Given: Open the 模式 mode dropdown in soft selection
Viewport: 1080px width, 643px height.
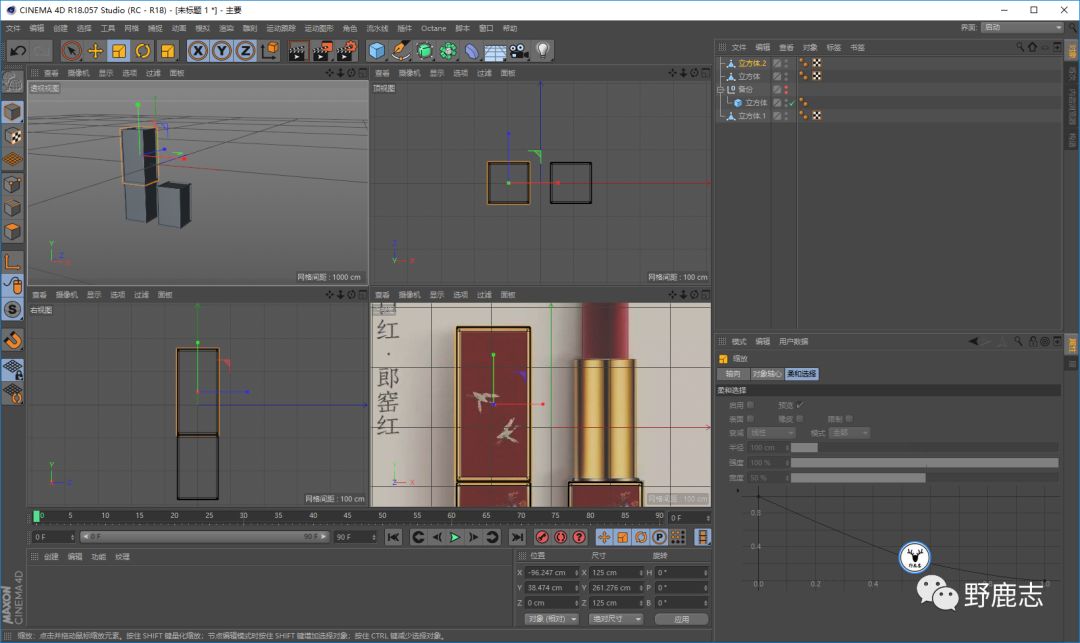Looking at the screenshot, I should [850, 433].
